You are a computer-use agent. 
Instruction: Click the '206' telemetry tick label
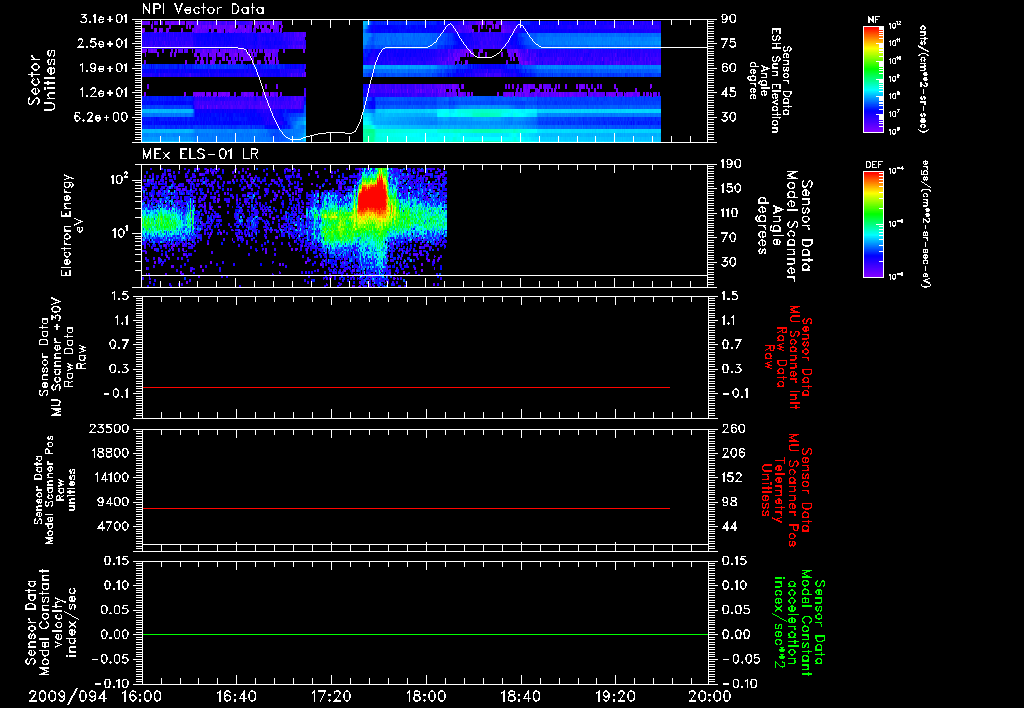(731, 453)
